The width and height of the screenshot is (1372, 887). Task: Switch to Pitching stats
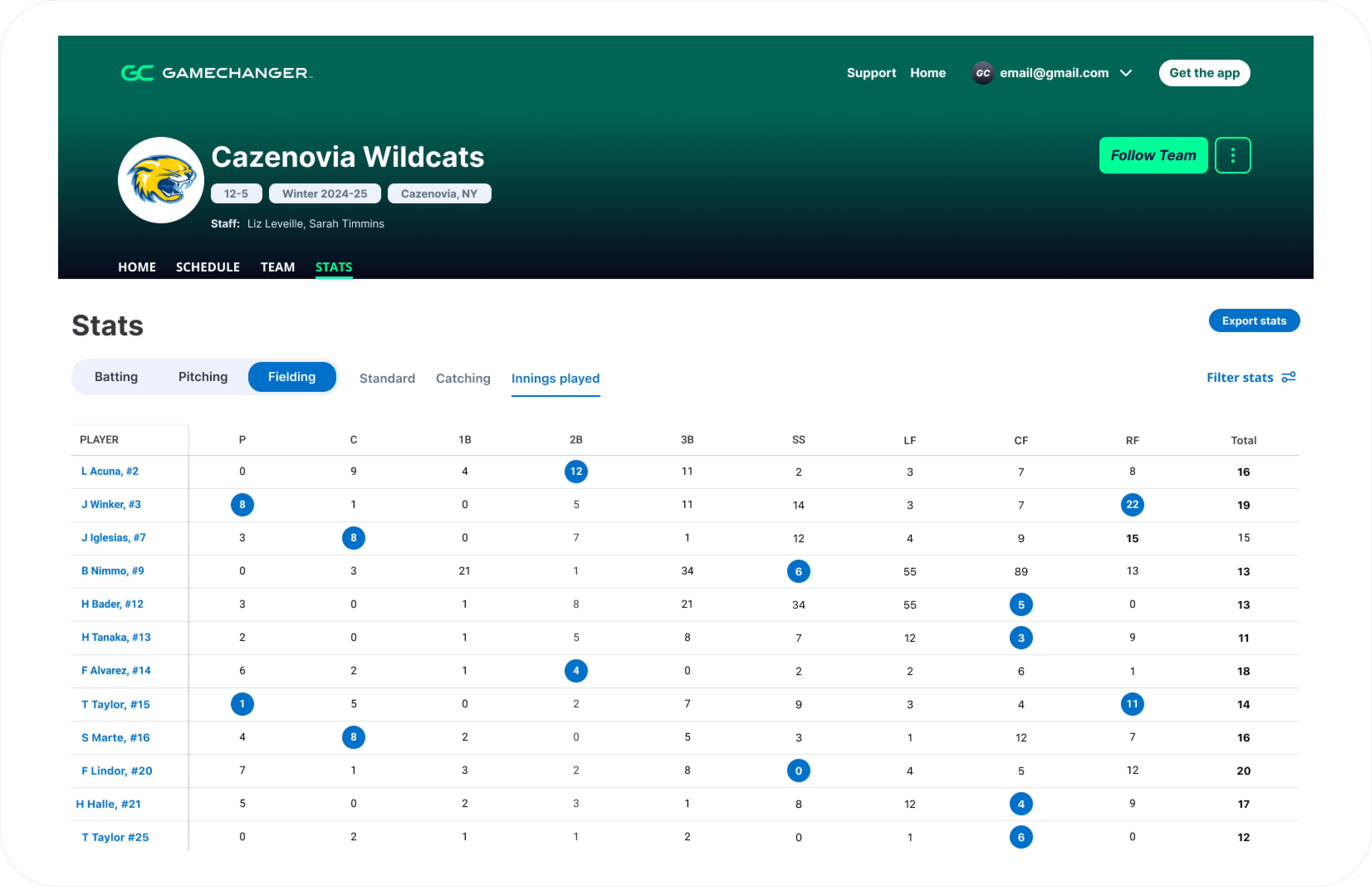click(203, 377)
